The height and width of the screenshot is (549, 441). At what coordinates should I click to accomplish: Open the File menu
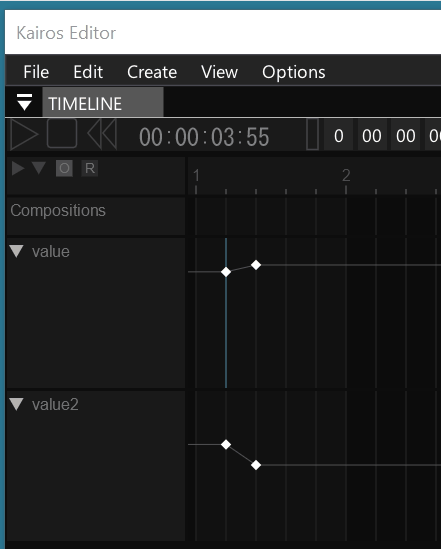(36, 72)
